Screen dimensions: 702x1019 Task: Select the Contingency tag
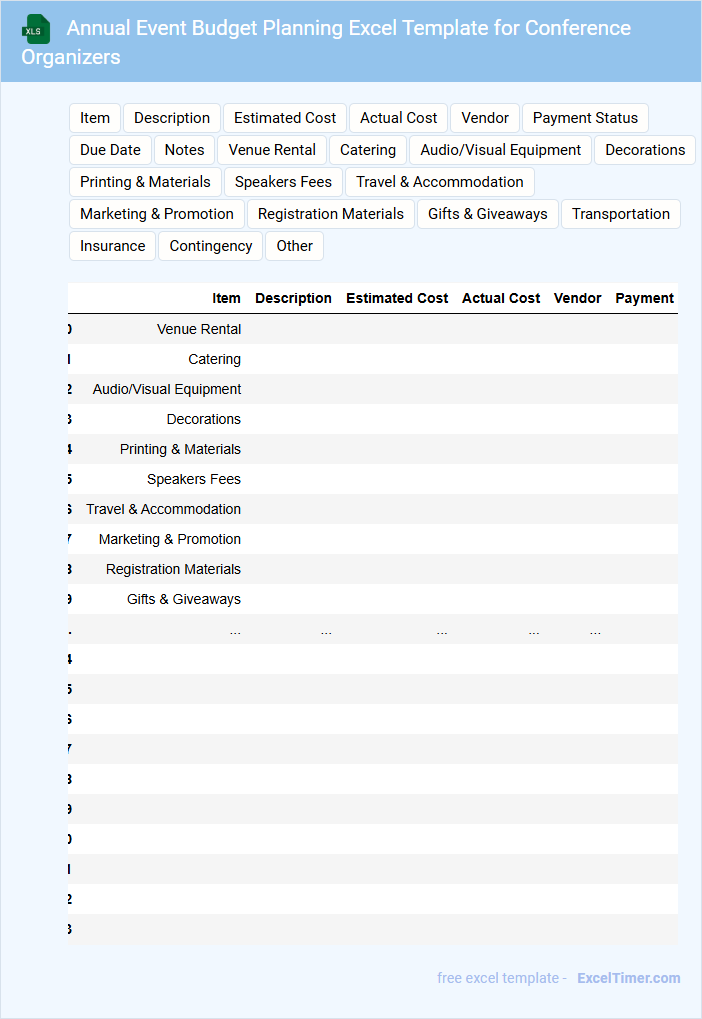point(211,246)
